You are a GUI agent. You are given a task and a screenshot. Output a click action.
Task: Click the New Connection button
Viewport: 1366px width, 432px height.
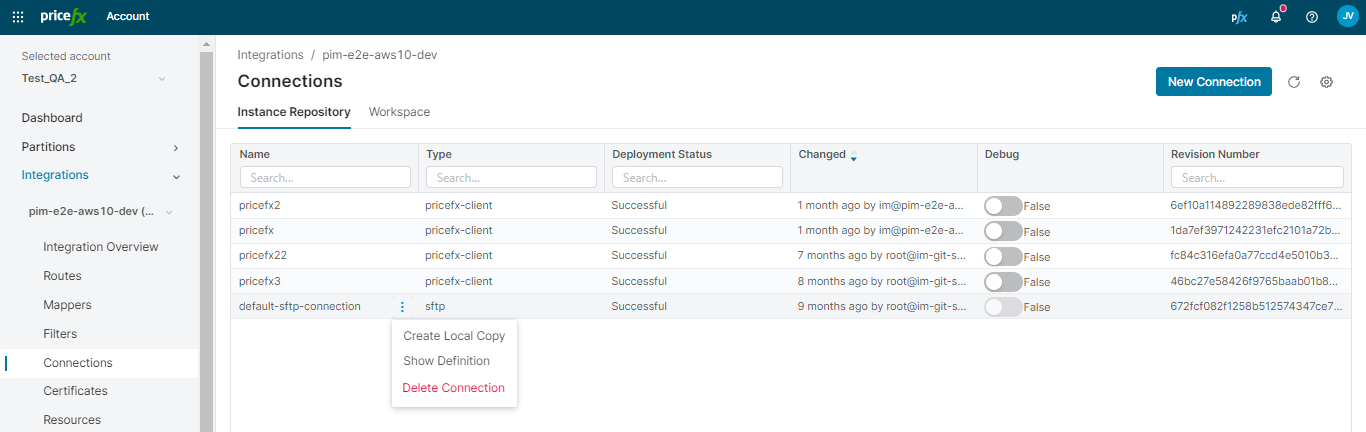click(x=1213, y=82)
